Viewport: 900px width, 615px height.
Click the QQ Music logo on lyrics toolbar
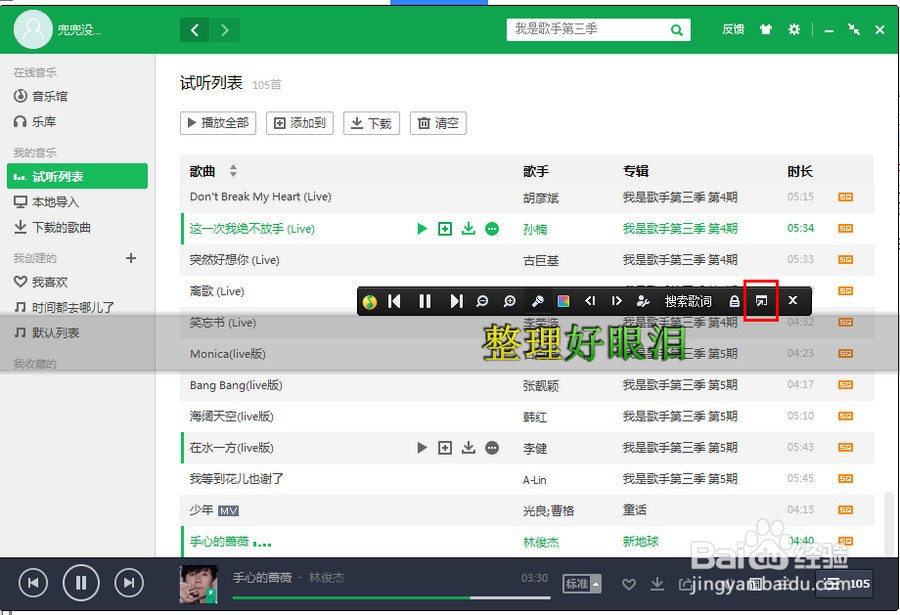pos(370,301)
